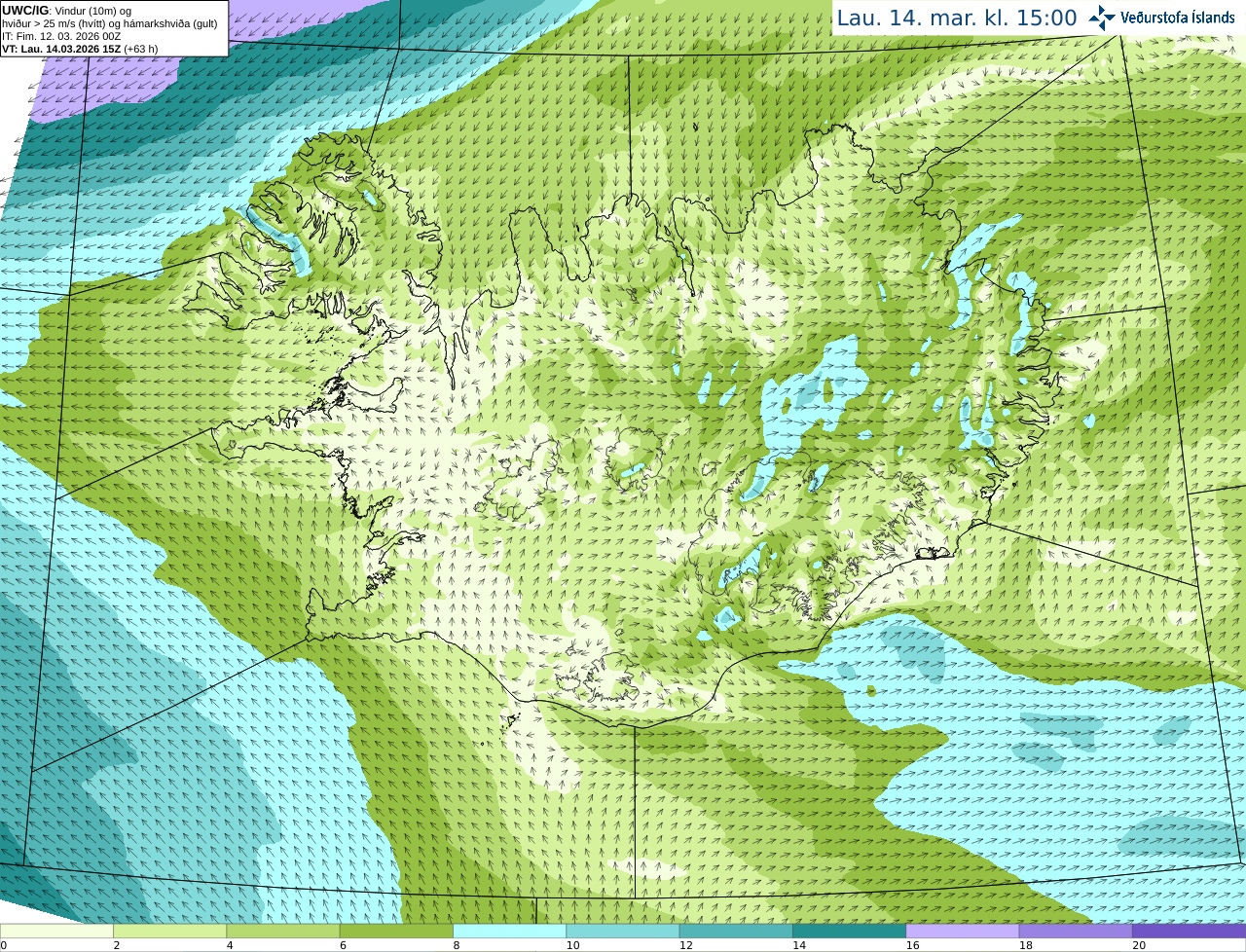Select the 14–16 m/s dark teal swatch
Viewport: 1246px width, 952px height.
point(849,931)
